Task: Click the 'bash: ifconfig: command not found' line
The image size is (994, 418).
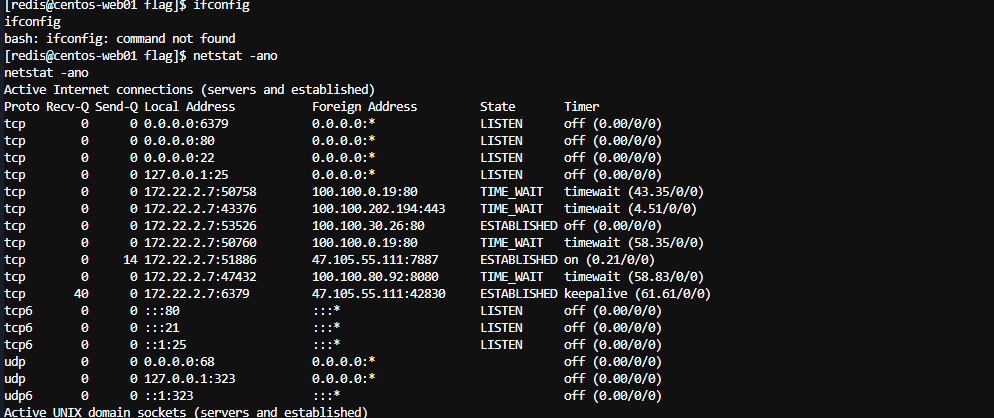Action: 120,39
